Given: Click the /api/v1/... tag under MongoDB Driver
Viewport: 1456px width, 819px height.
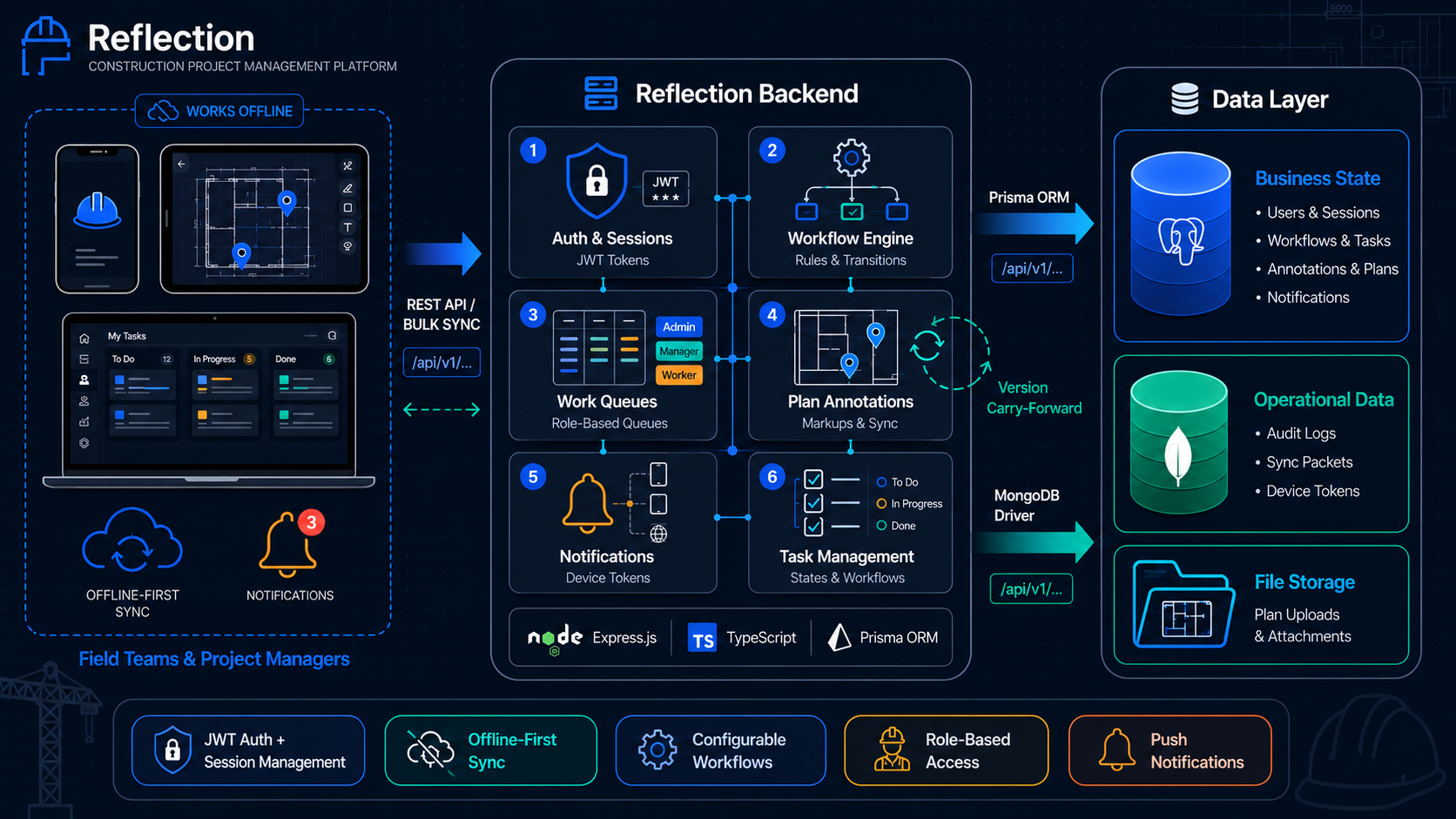Looking at the screenshot, I should [1031, 589].
